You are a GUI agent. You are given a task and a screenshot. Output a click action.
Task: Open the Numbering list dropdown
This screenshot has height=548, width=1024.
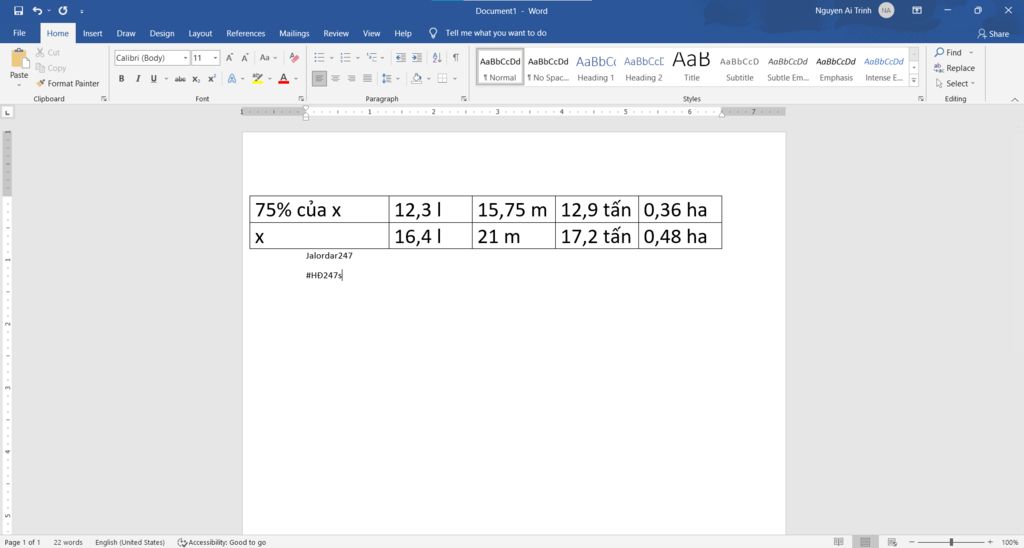(358, 58)
